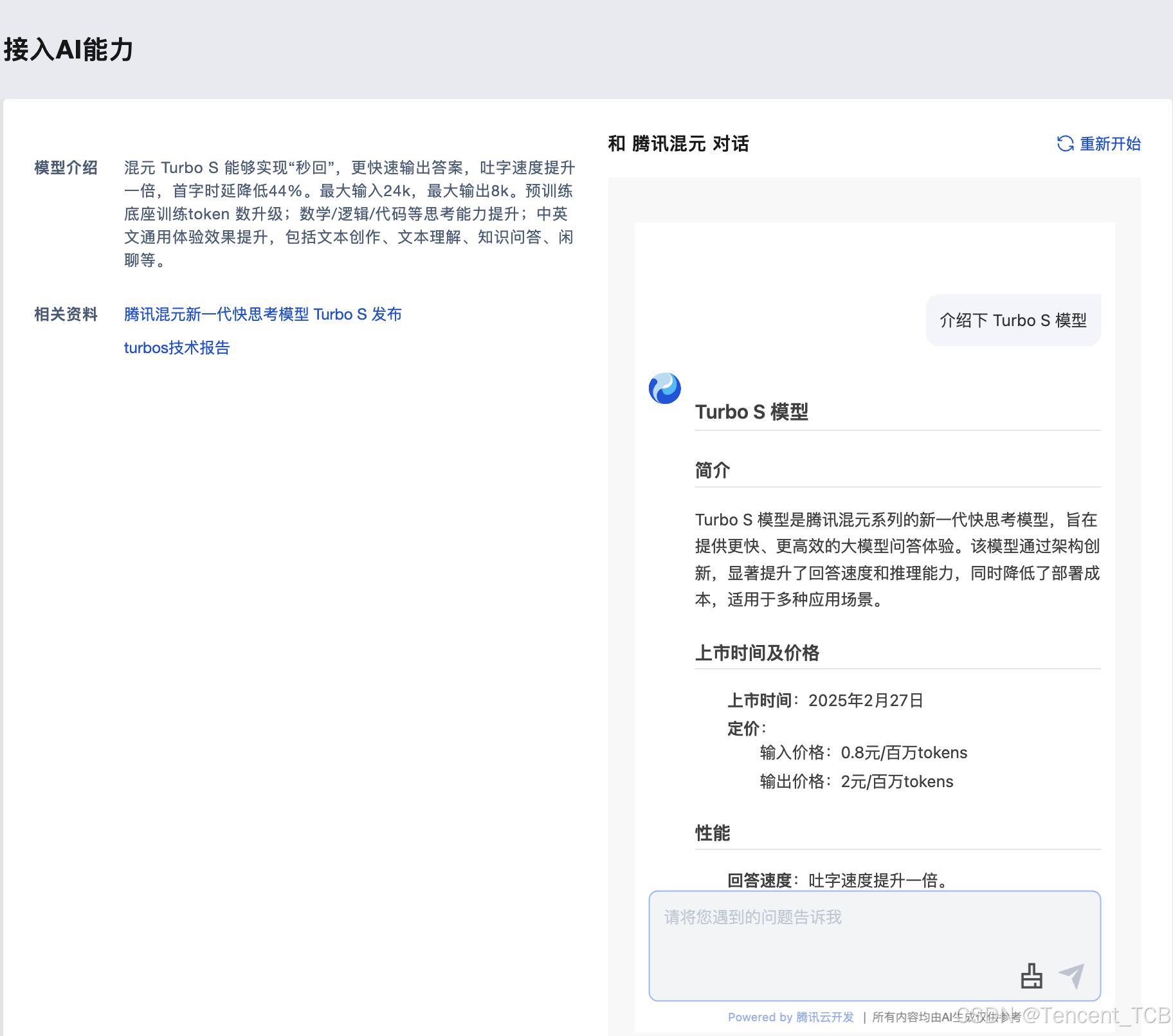This screenshot has height=1036, width=1173.
Task: Click the paragraph 'Turbo S 模型是腾讯混元系列的新一代快思考模型'
Action: pos(898,559)
